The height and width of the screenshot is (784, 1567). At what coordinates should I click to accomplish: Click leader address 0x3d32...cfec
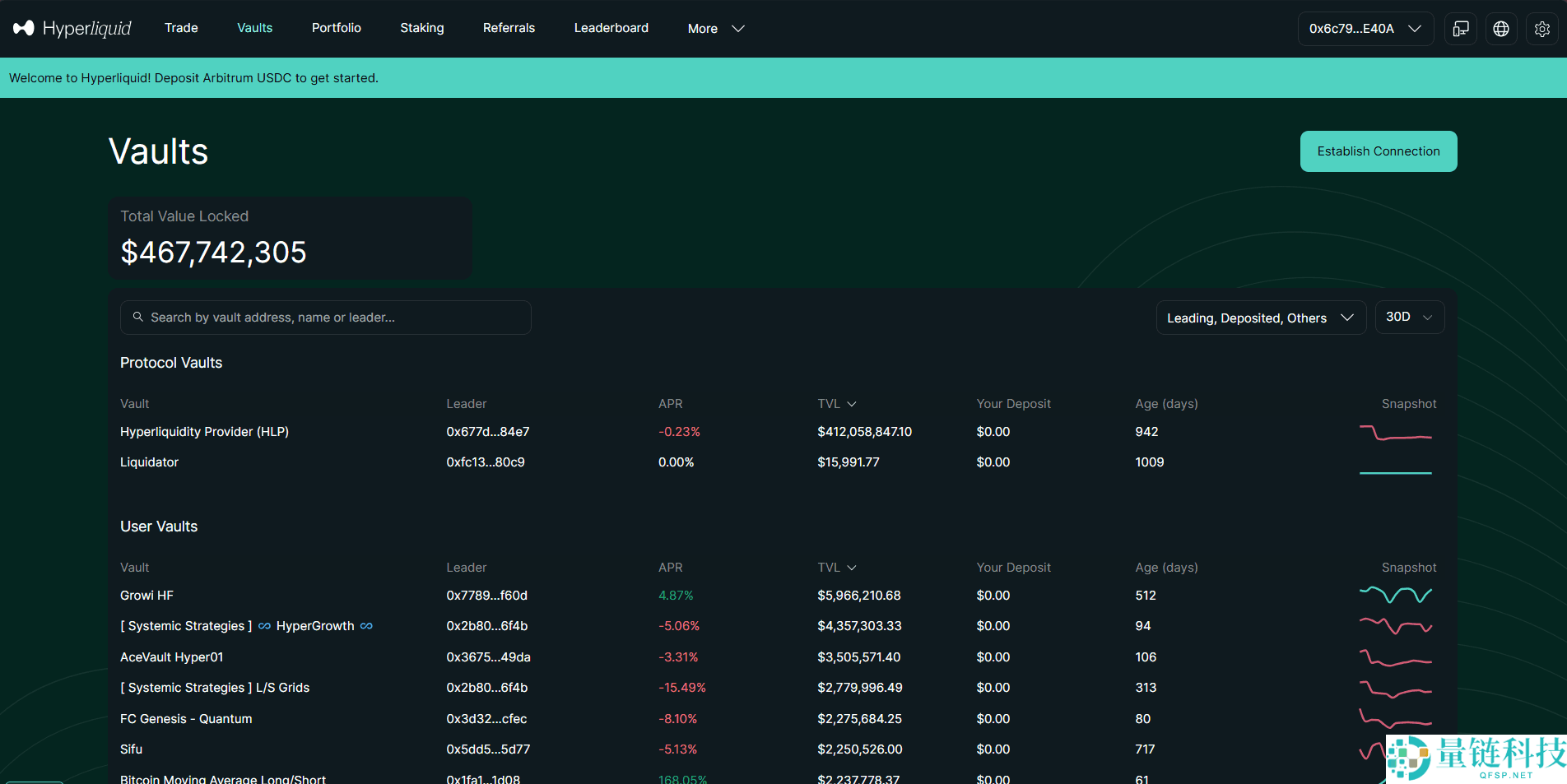486,719
